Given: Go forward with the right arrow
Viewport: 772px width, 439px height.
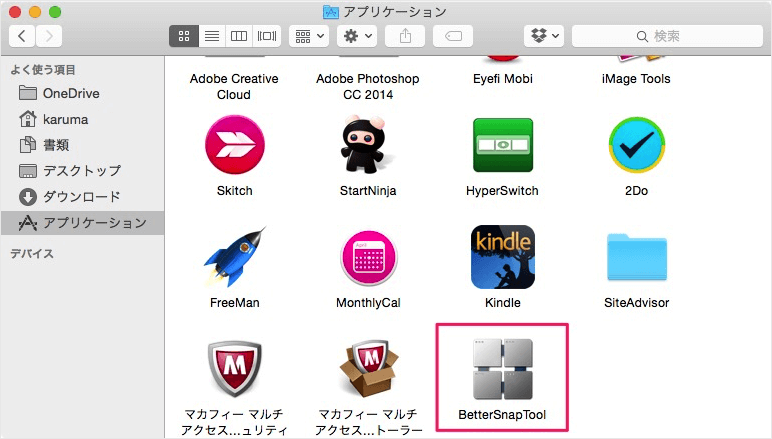Looking at the screenshot, I should coord(49,36).
